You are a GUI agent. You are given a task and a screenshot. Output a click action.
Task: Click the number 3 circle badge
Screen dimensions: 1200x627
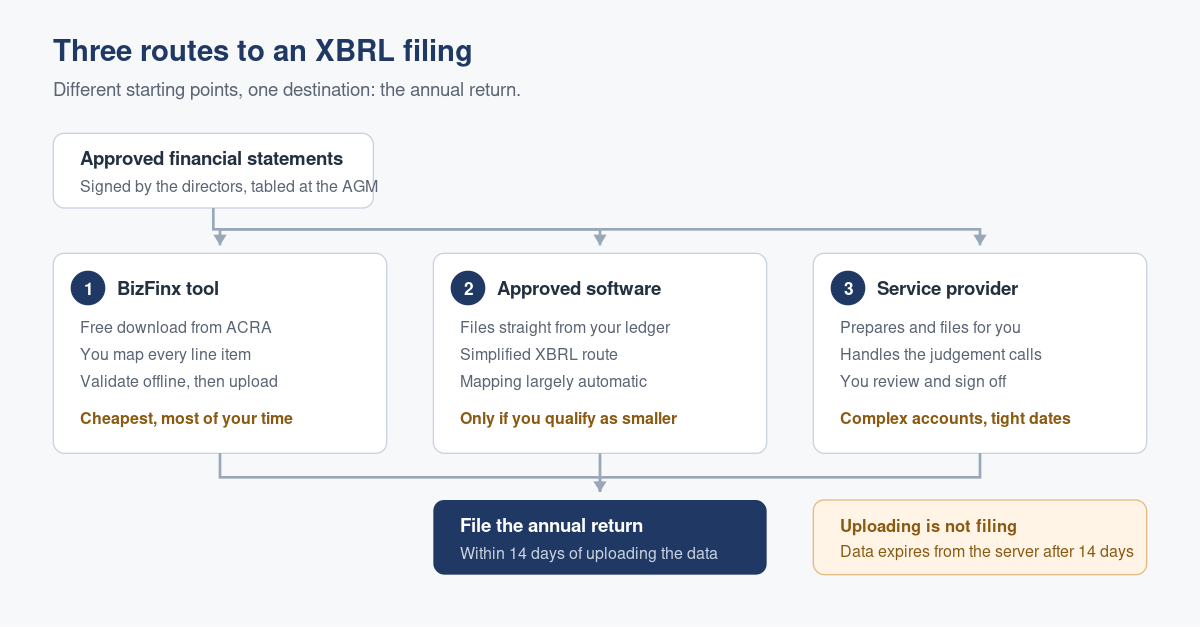[x=848, y=289]
